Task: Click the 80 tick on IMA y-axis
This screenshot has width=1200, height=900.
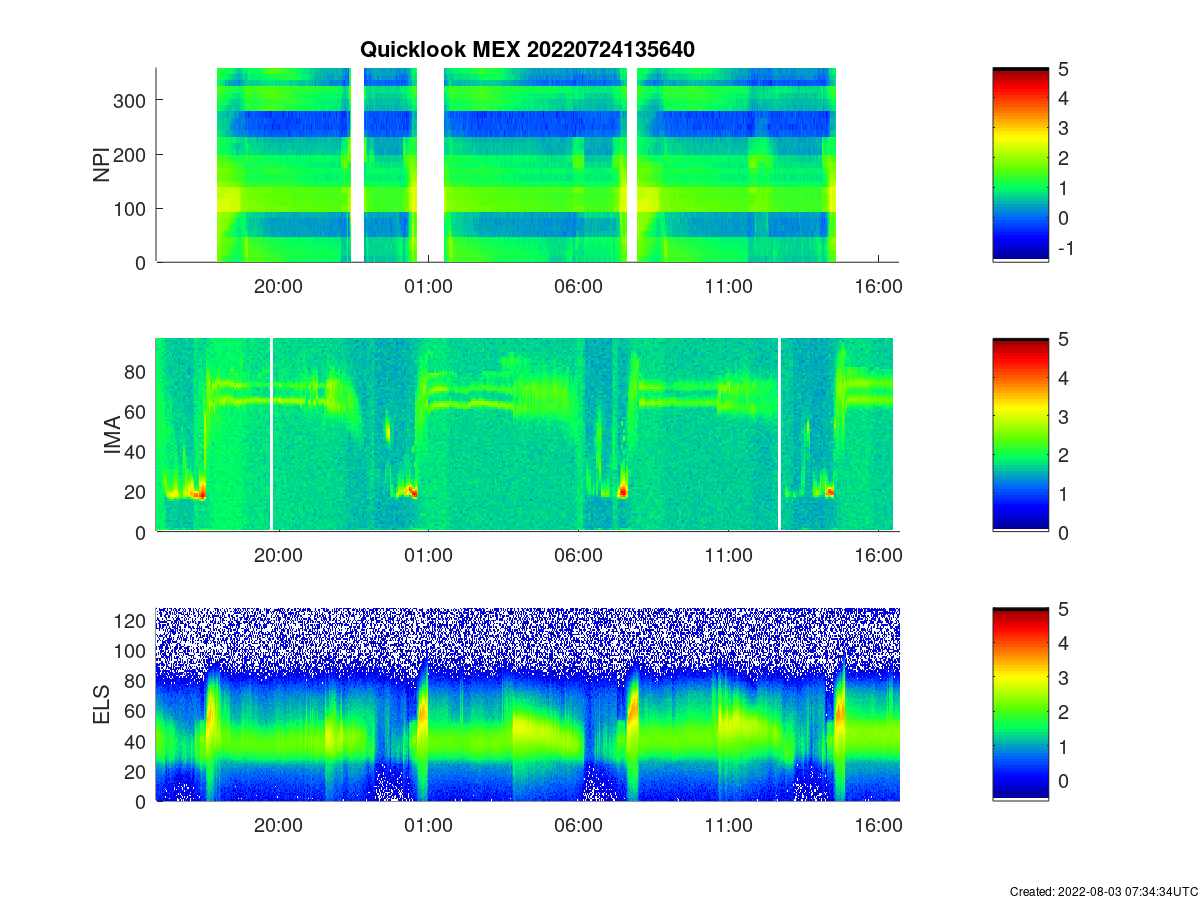Action: pyautogui.click(x=137, y=371)
